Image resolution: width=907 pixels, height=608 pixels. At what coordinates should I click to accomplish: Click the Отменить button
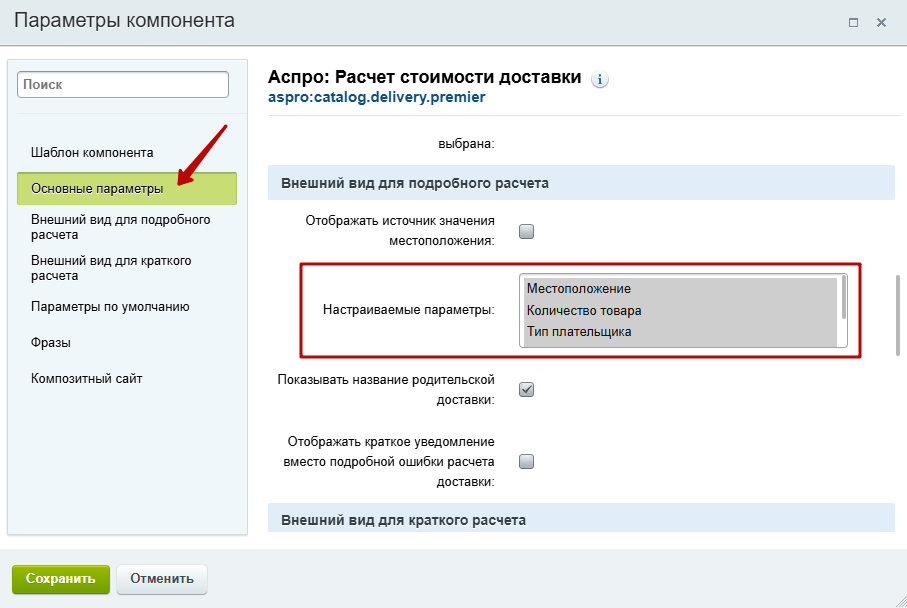tap(162, 579)
